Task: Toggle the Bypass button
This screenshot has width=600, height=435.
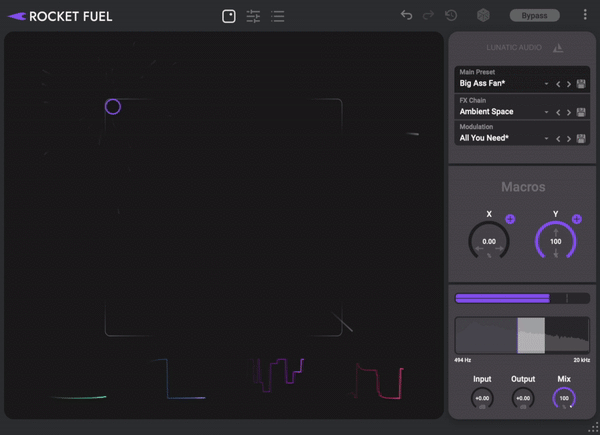Action: pyautogui.click(x=534, y=16)
